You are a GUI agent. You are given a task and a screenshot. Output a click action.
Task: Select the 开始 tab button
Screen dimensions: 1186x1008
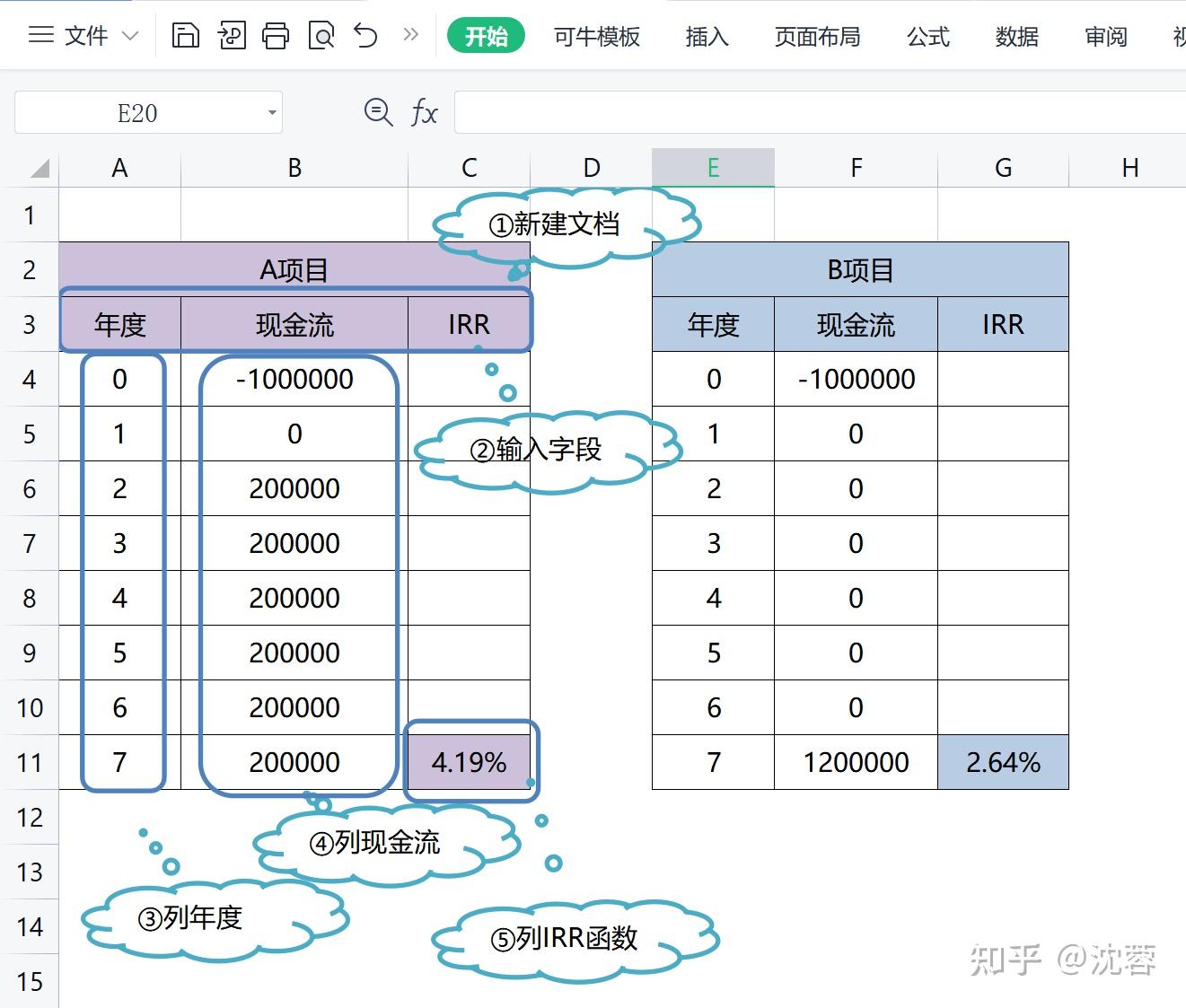coord(486,37)
